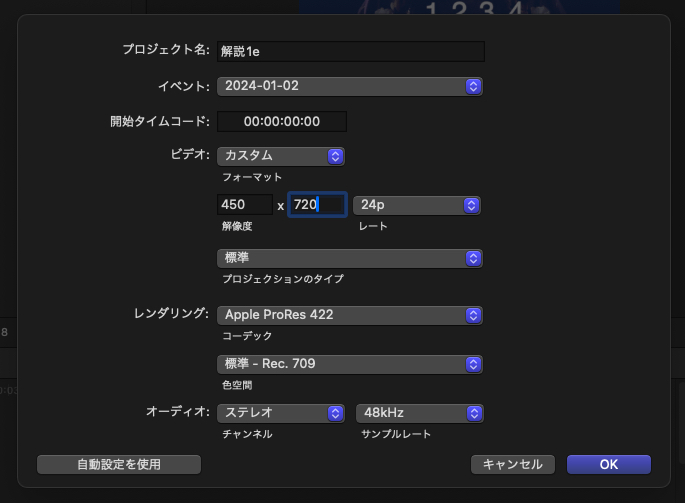Click the chevron icon beside カスタム format
Screen dimensions: 685x503
click(x=336, y=156)
